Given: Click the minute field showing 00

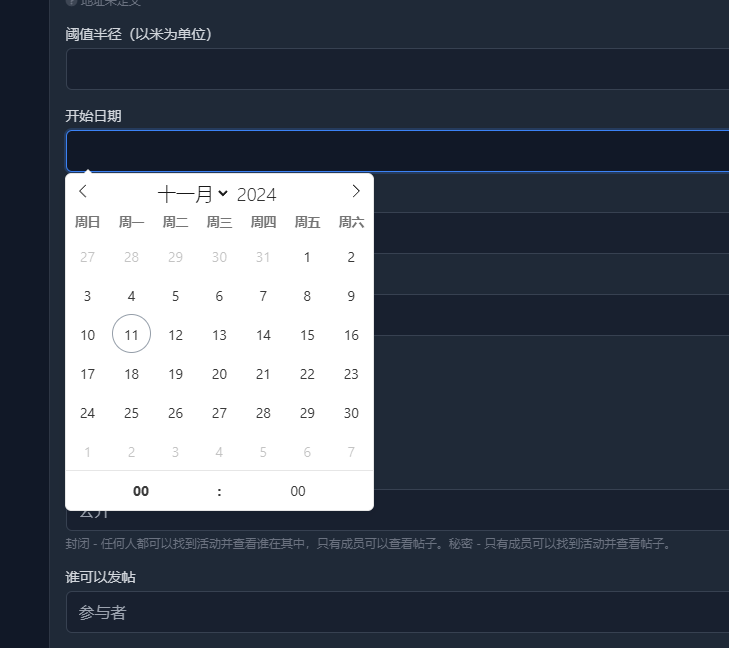Looking at the screenshot, I should (x=297, y=491).
